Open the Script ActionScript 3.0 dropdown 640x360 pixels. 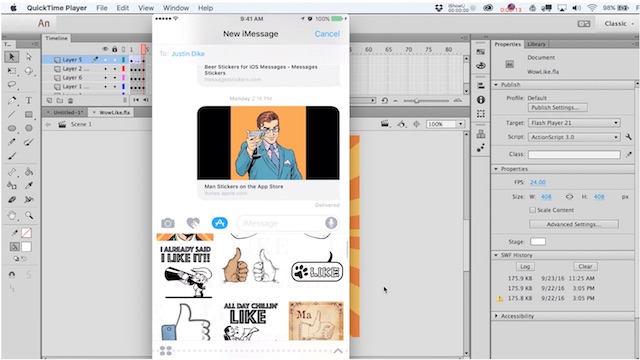[x=574, y=137]
